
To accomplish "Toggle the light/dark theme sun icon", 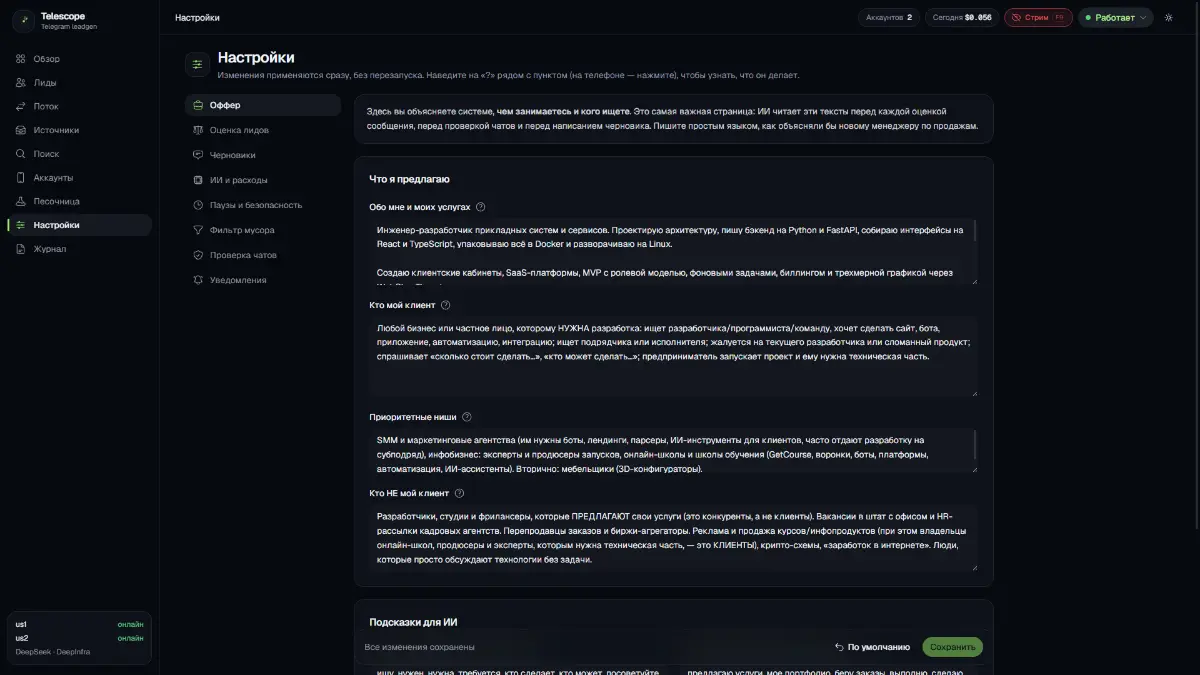I will click(x=1169, y=18).
